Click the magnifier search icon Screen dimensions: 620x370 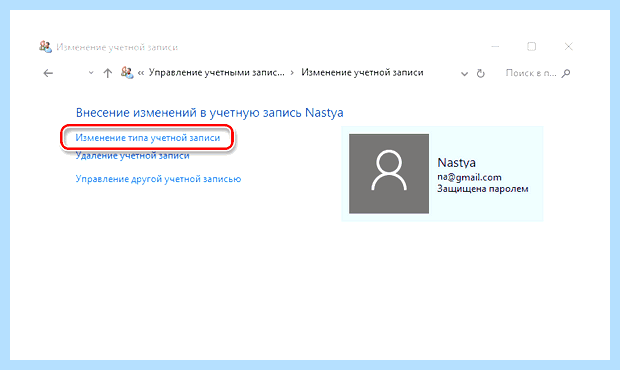coord(566,73)
